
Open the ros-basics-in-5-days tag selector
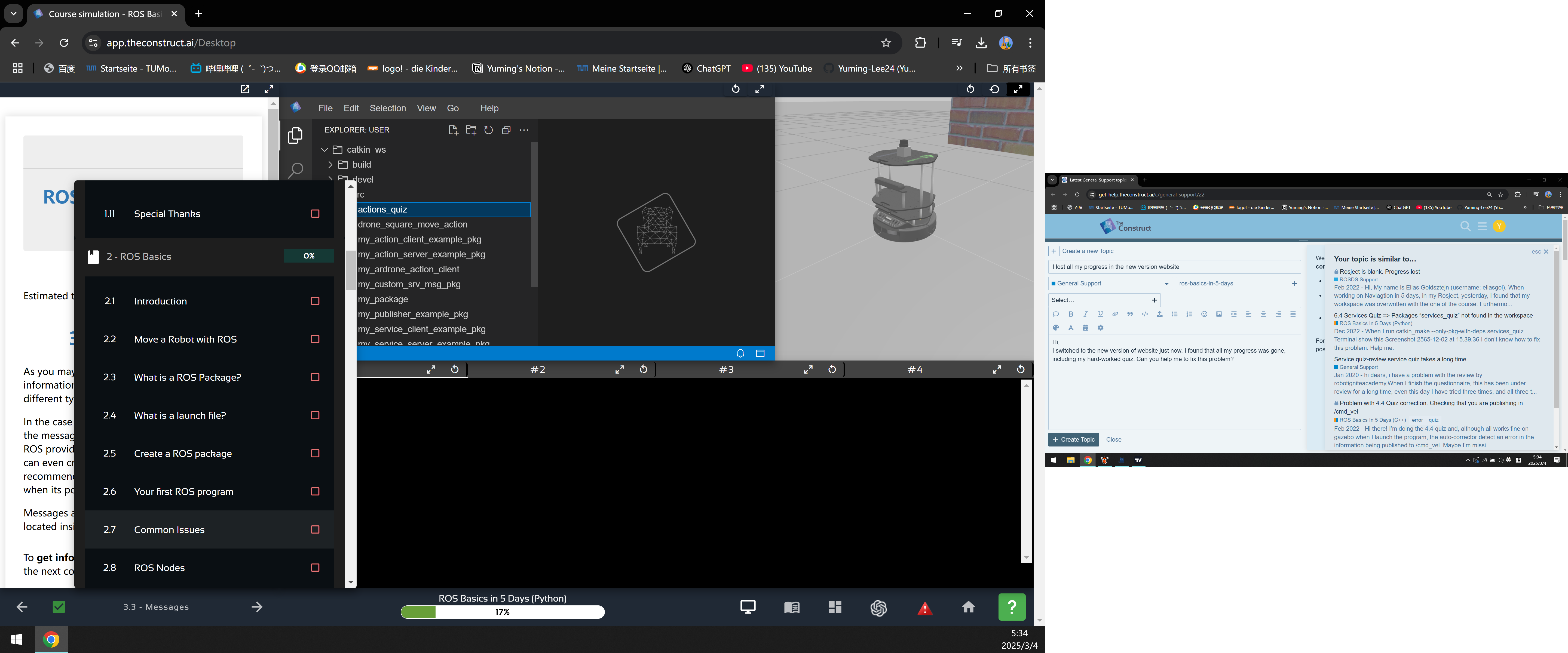pyautogui.click(x=1238, y=284)
